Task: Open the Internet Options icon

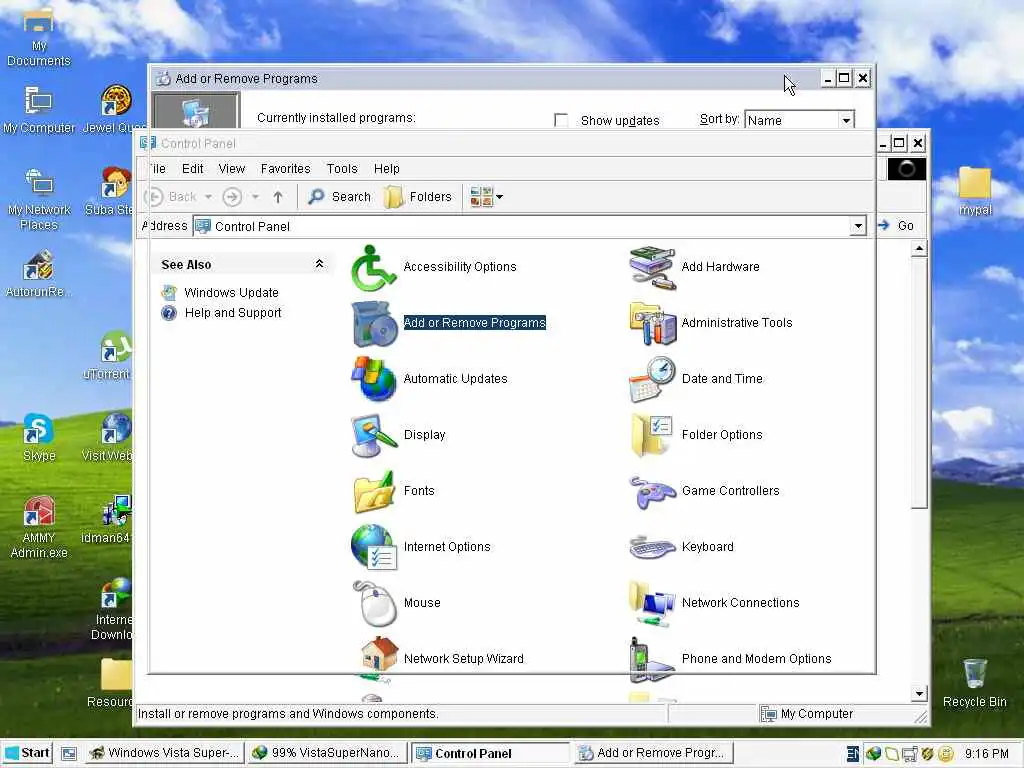Action: click(374, 547)
